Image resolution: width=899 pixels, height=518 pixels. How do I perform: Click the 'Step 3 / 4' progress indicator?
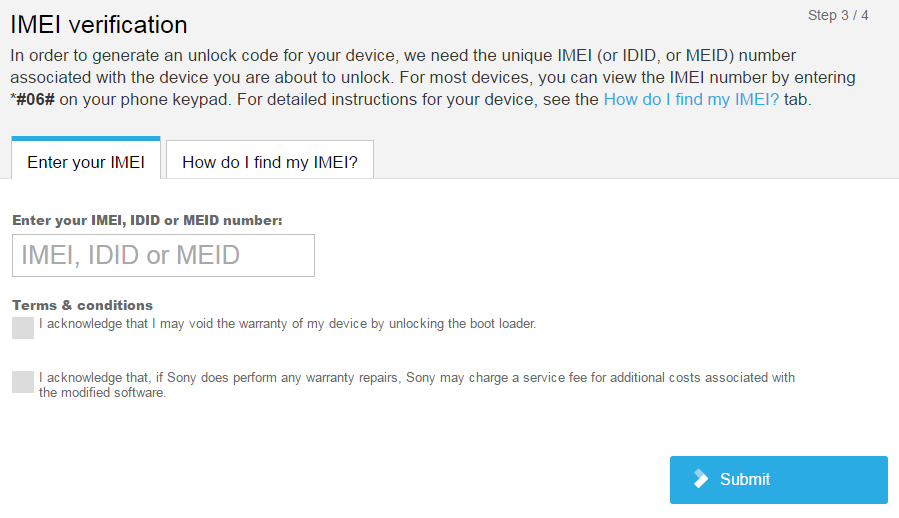(x=838, y=16)
